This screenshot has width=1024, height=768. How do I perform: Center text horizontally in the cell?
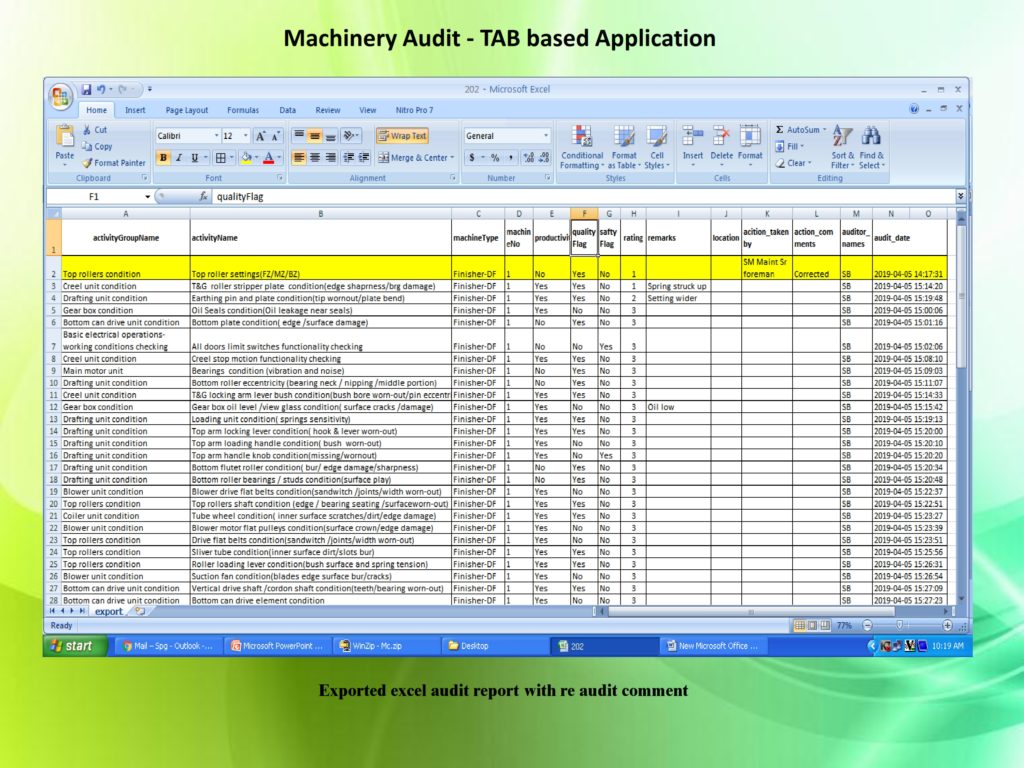pyautogui.click(x=315, y=157)
